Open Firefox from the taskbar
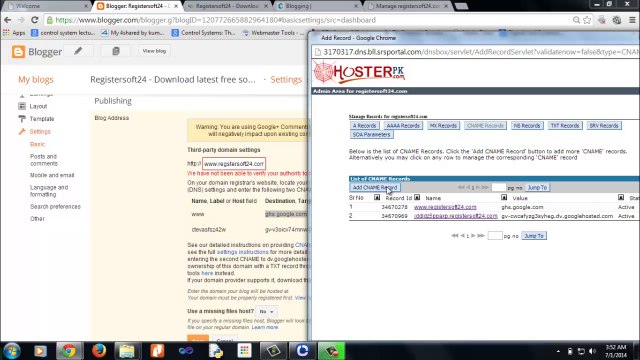Image resolution: width=640 pixels, height=360 pixels. point(98,351)
